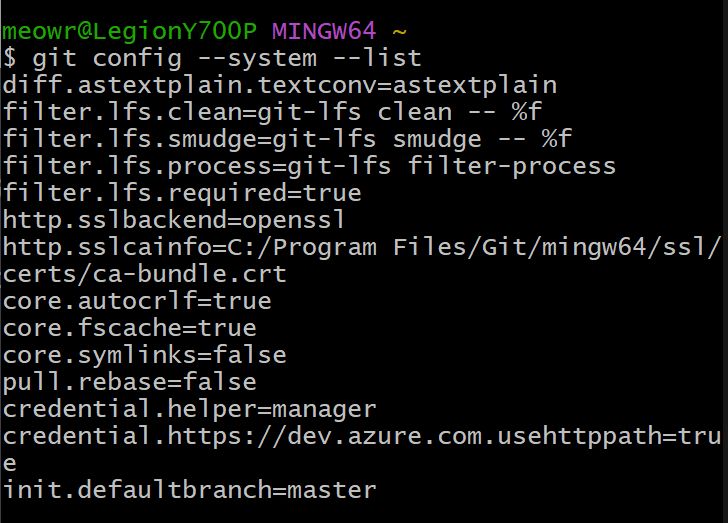Image resolution: width=728 pixels, height=523 pixels.
Task: Click the MINGW64 label in the prompt
Action: (x=322, y=31)
